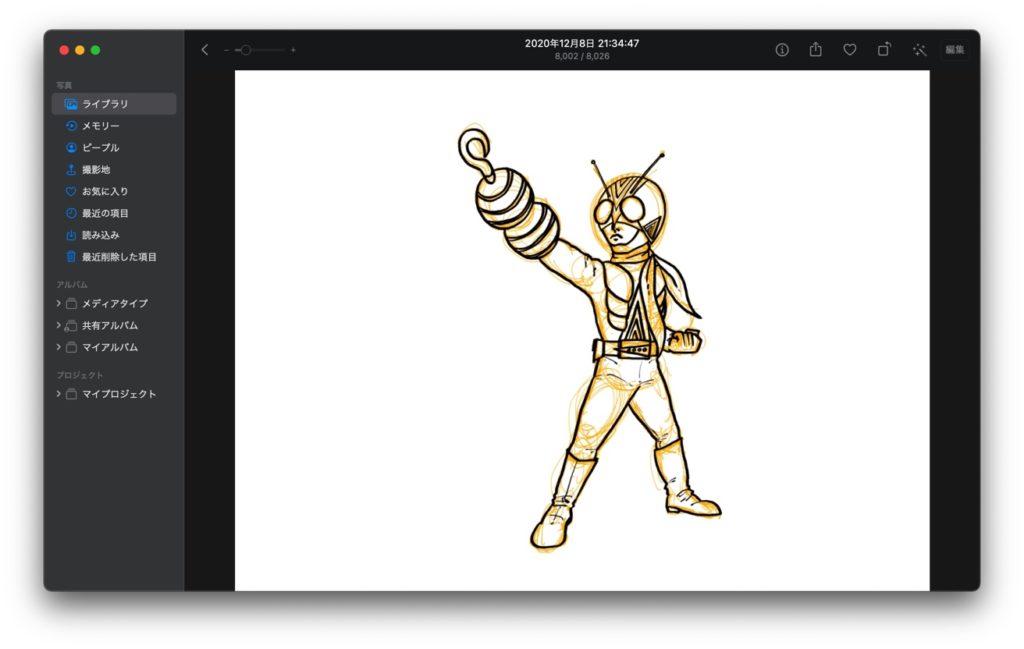The width and height of the screenshot is (1024, 649).
Task: Click the メディアタイプ folder icon
Action: pos(71,304)
